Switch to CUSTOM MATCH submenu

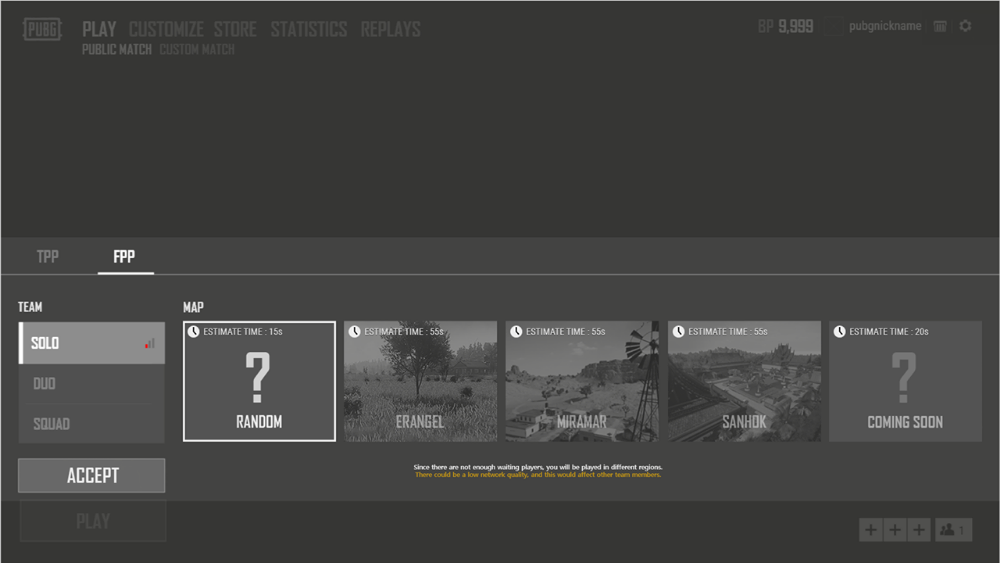(x=197, y=50)
